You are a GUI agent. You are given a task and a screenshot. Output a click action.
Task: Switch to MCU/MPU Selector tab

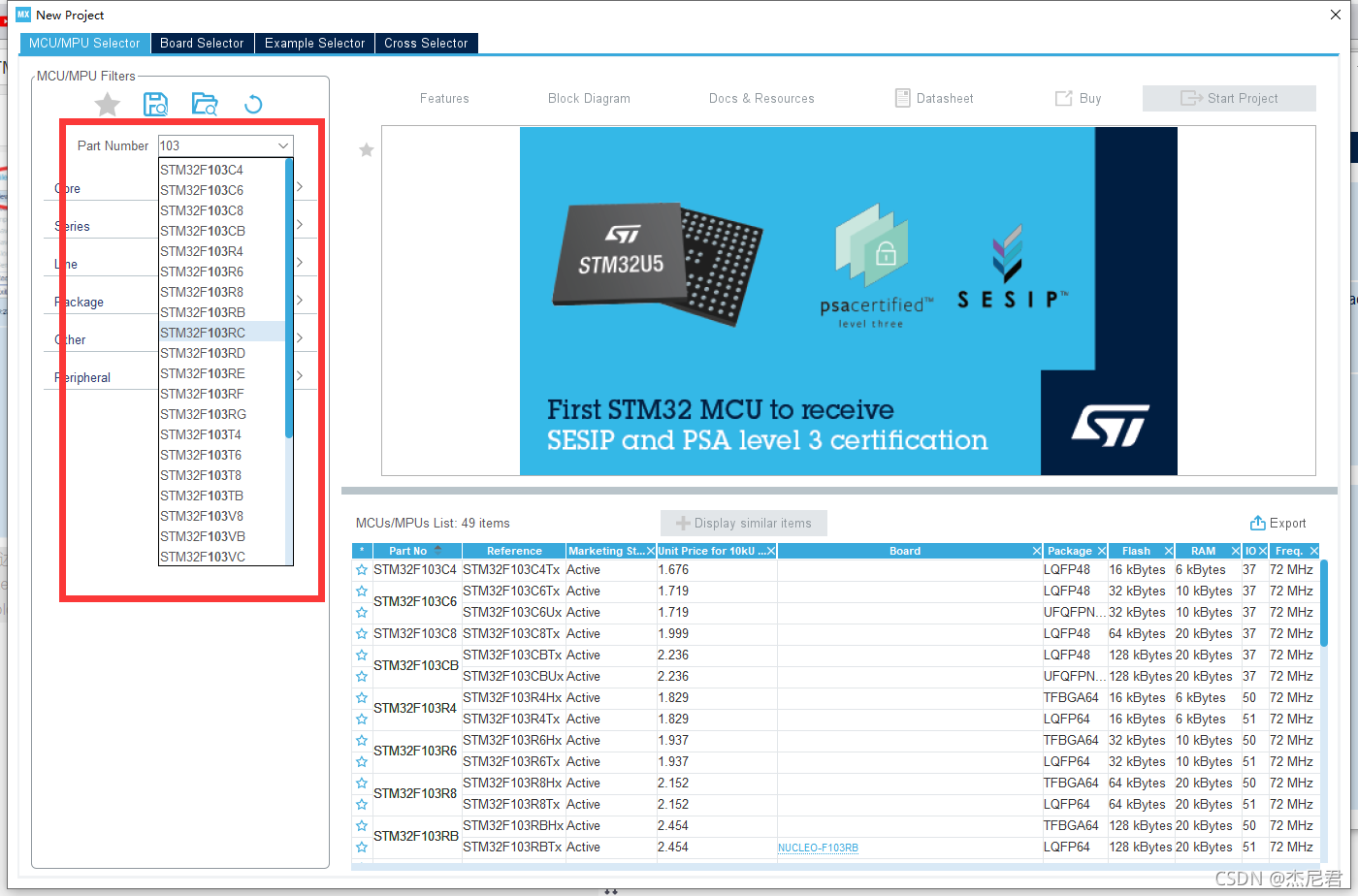[84, 43]
